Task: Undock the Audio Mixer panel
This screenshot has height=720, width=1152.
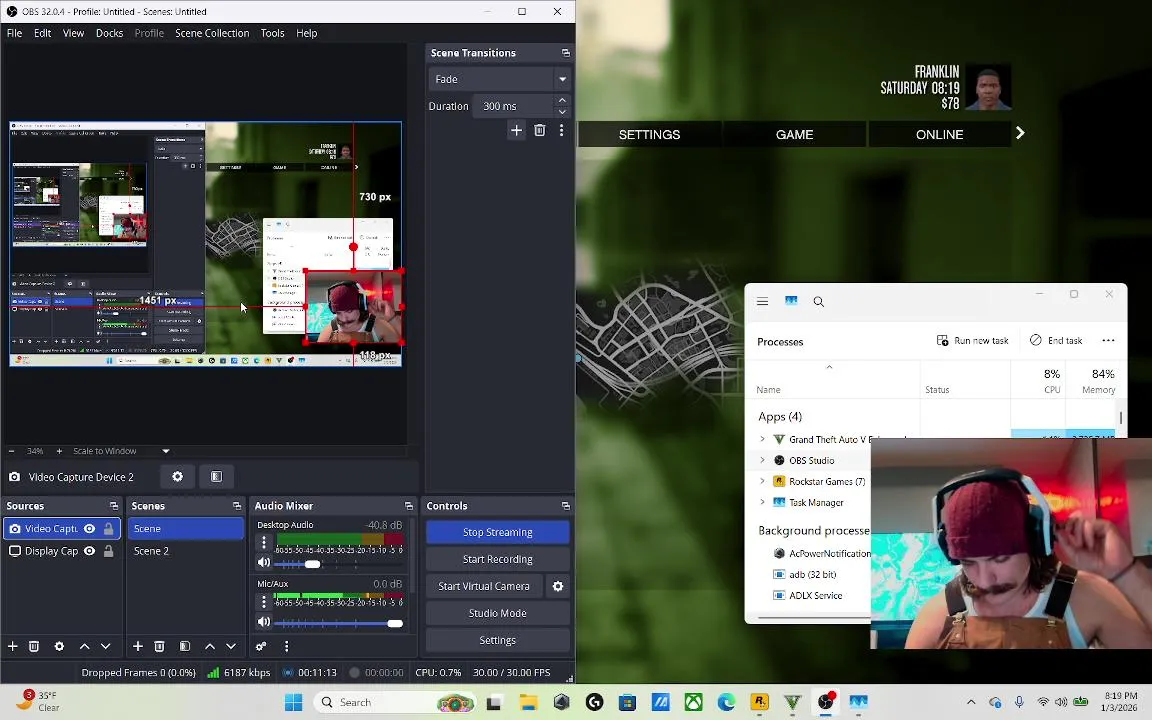Action: coord(408,505)
